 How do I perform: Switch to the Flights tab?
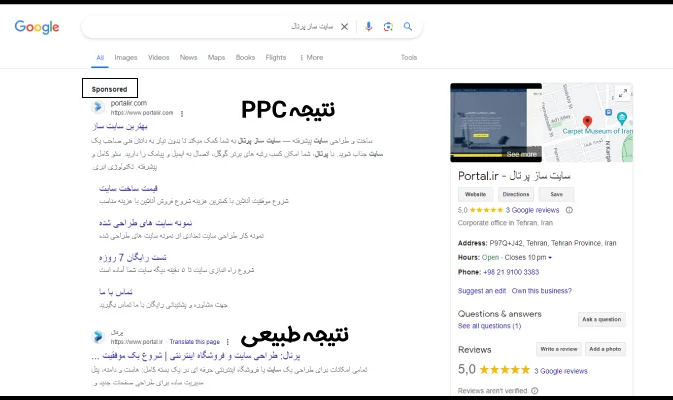tap(276, 58)
